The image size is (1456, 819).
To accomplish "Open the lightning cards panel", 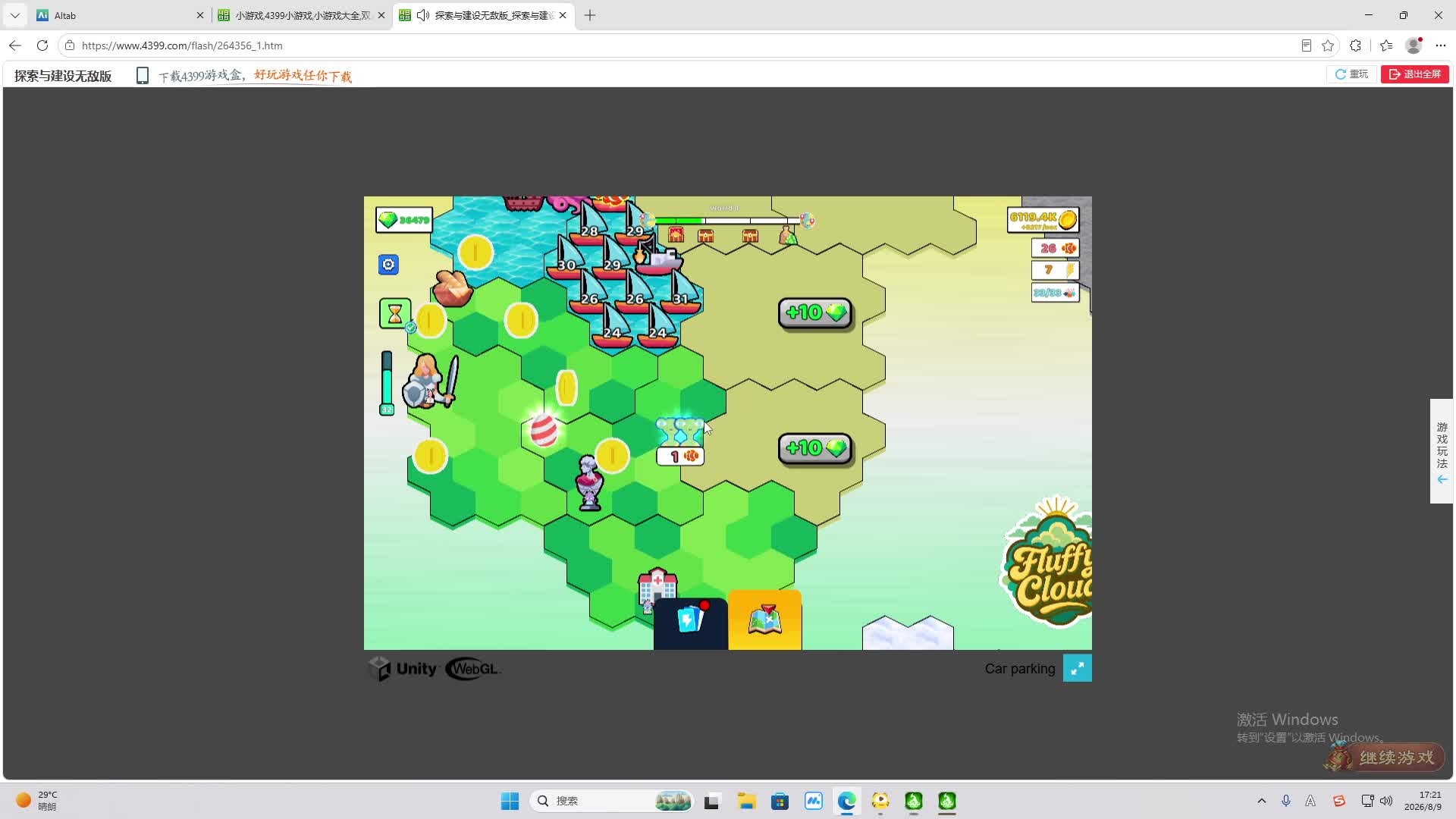I will 690,623.
